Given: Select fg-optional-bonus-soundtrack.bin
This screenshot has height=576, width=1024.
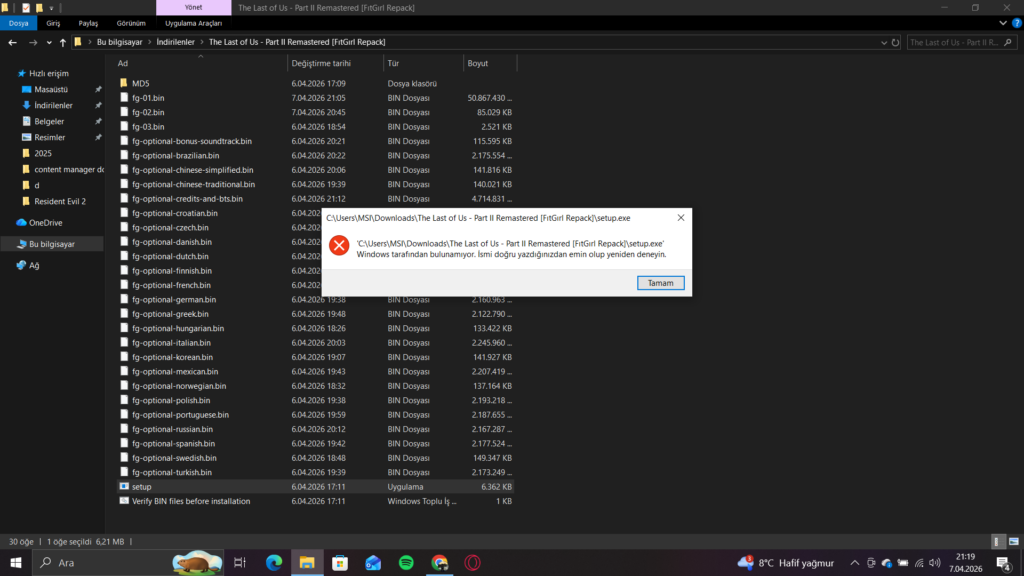Looking at the screenshot, I should 191,141.
